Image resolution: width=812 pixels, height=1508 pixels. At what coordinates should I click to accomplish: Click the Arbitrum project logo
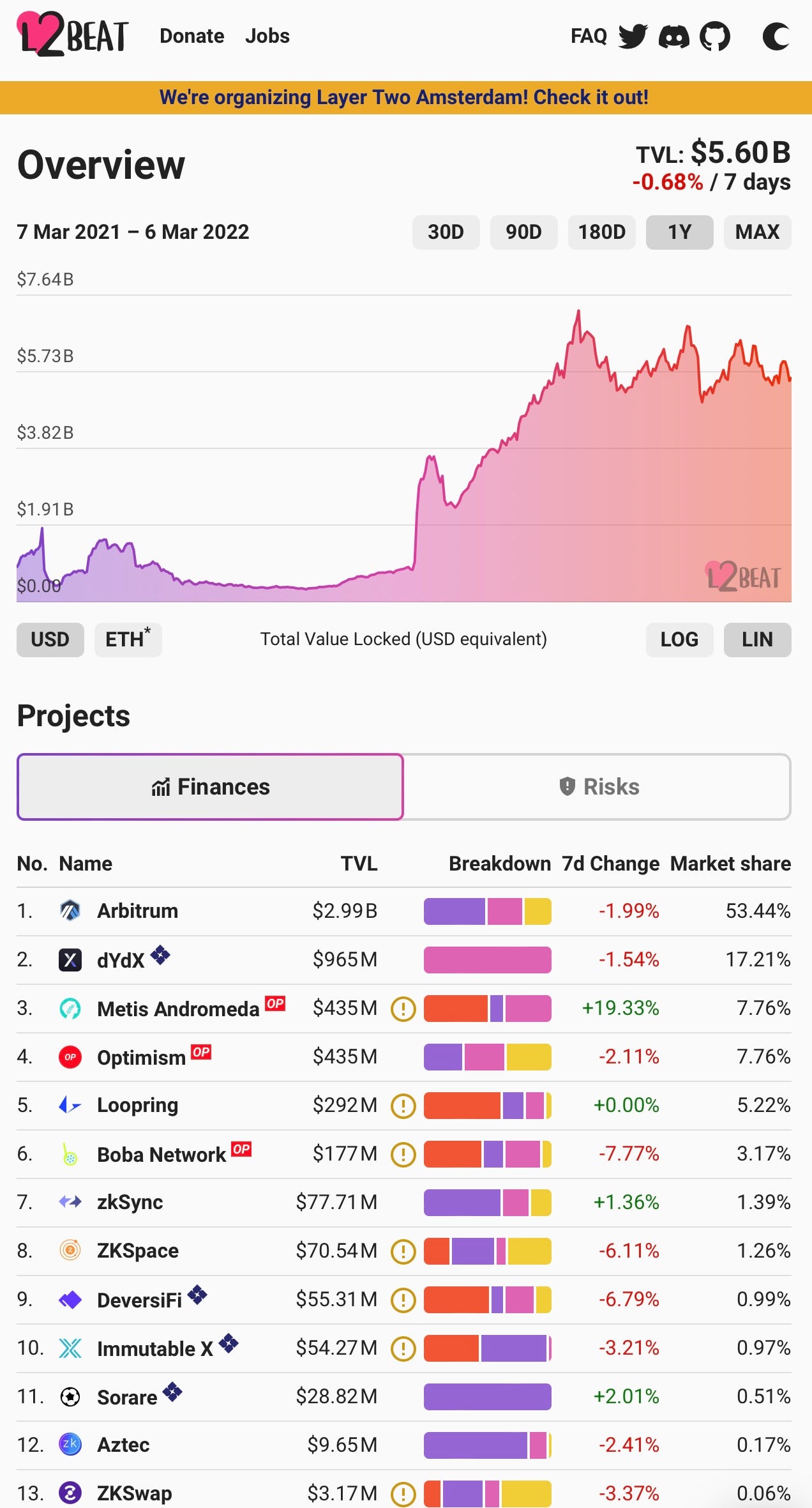click(70, 910)
